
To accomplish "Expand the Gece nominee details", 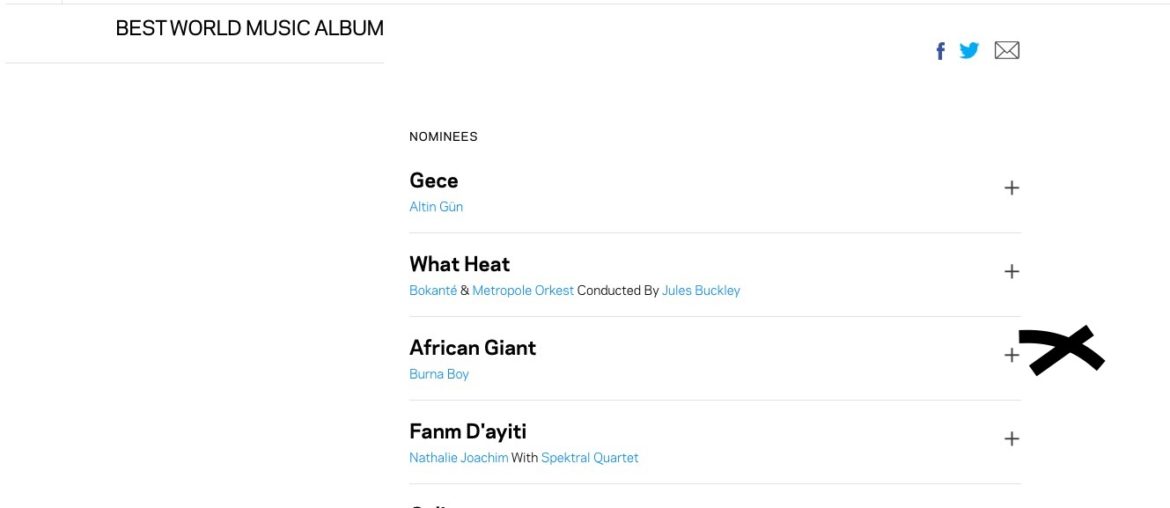I will point(1011,188).
